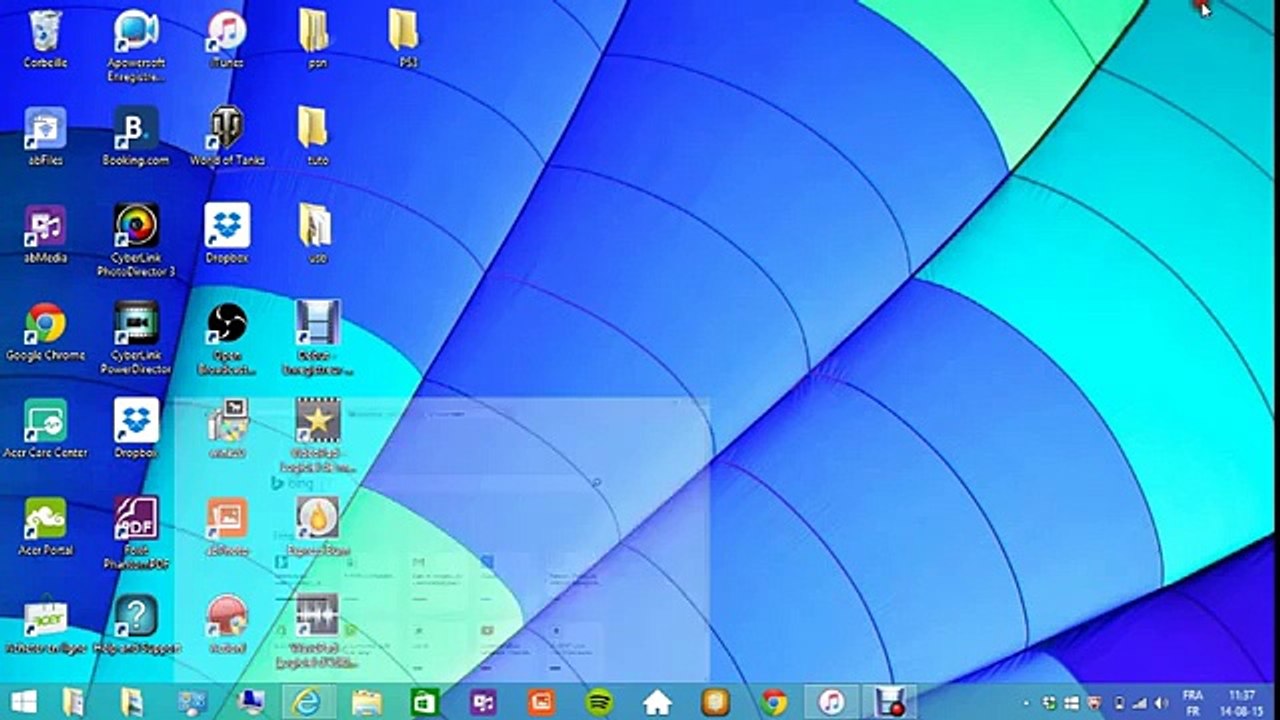Image resolution: width=1280 pixels, height=720 pixels.
Task: Select the World of Tanks shortcut
Action: tap(227, 136)
